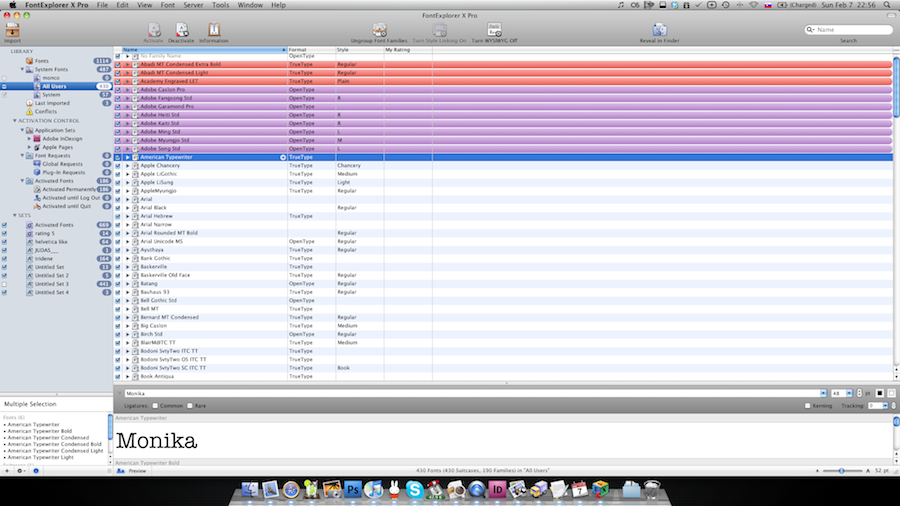The height and width of the screenshot is (506, 900).
Task: Select Global Requests under Font Requests
Action: click(x=63, y=164)
